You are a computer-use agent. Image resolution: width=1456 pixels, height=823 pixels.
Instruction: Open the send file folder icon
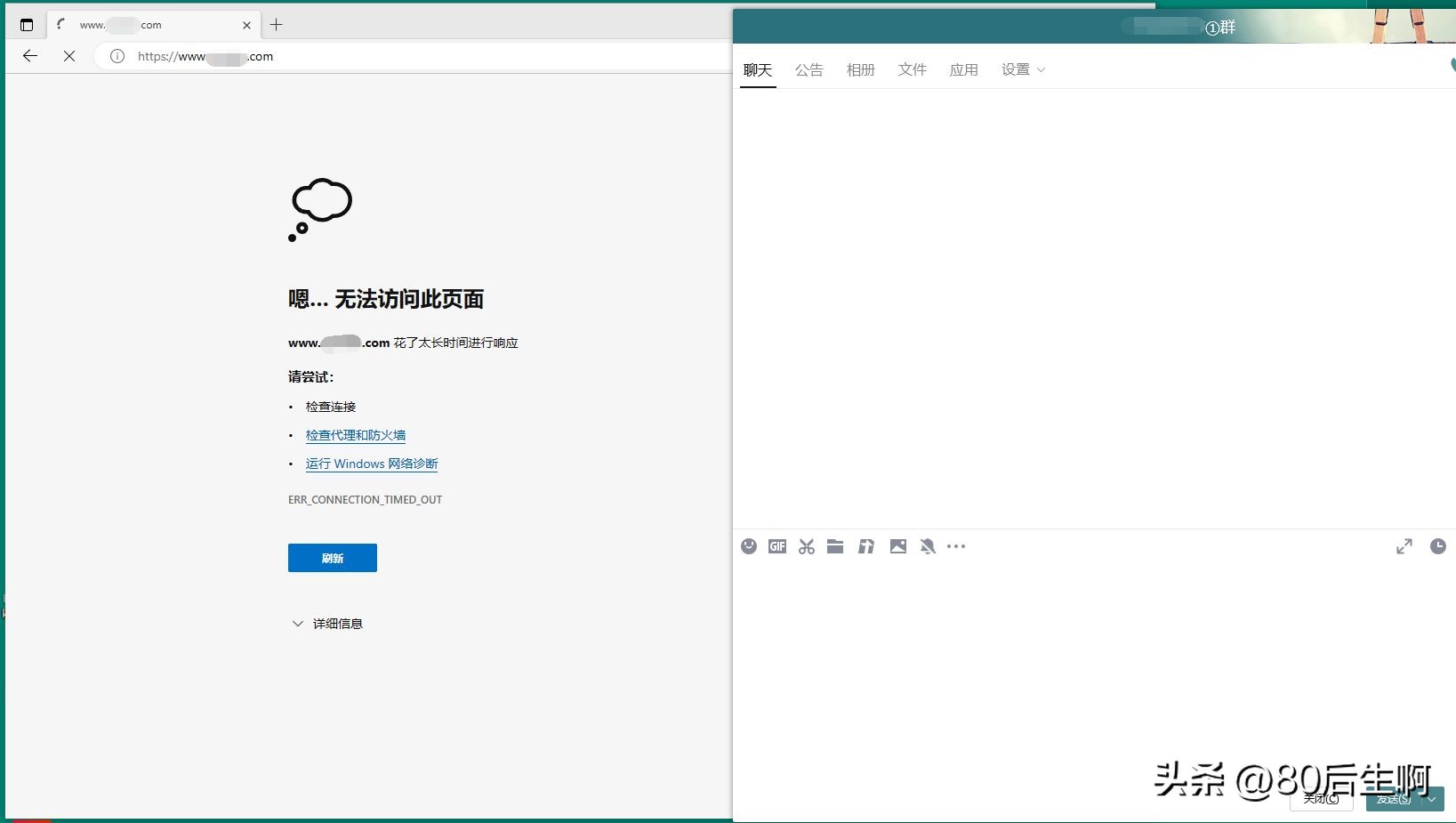pyautogui.click(x=835, y=546)
